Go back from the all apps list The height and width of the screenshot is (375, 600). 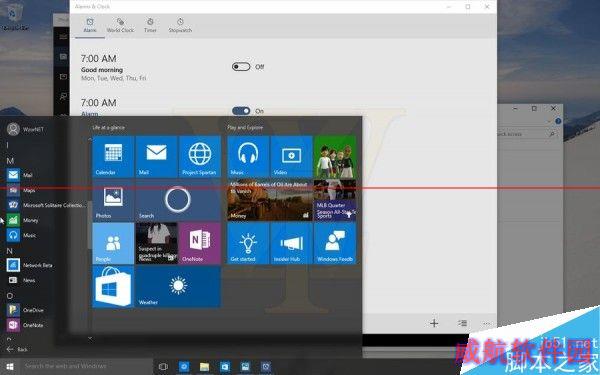click(17, 349)
